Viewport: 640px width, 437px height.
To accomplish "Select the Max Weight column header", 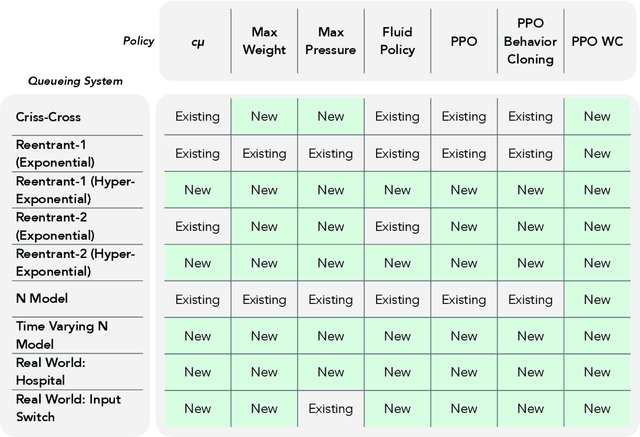I will point(264,41).
